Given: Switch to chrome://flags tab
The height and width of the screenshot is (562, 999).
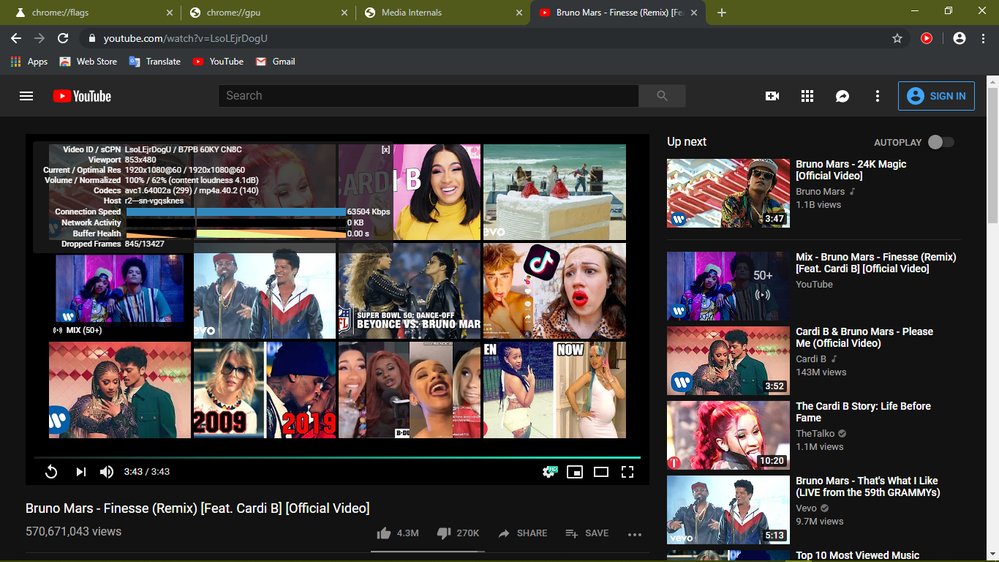Looking at the screenshot, I should click(x=92, y=13).
